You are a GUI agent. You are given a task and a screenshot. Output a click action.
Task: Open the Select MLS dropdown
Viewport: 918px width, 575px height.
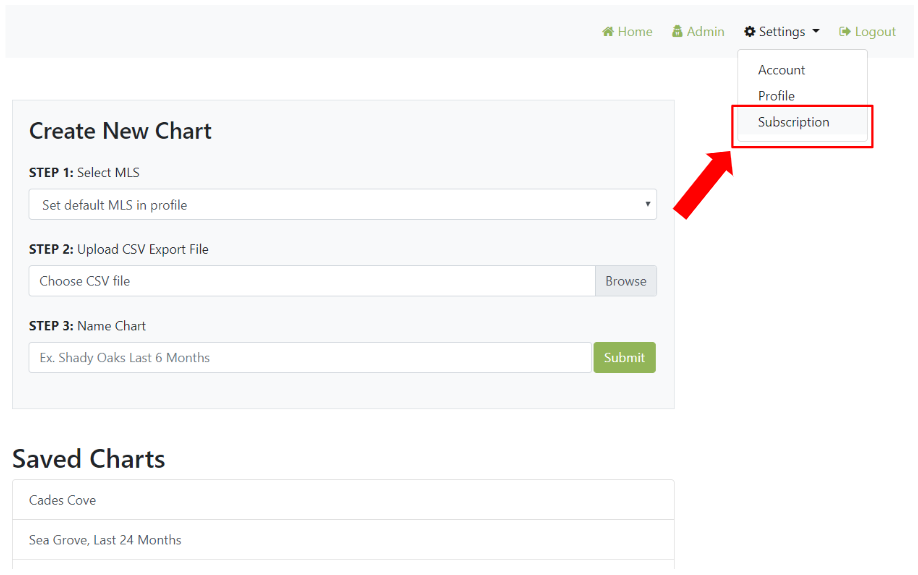pos(342,204)
